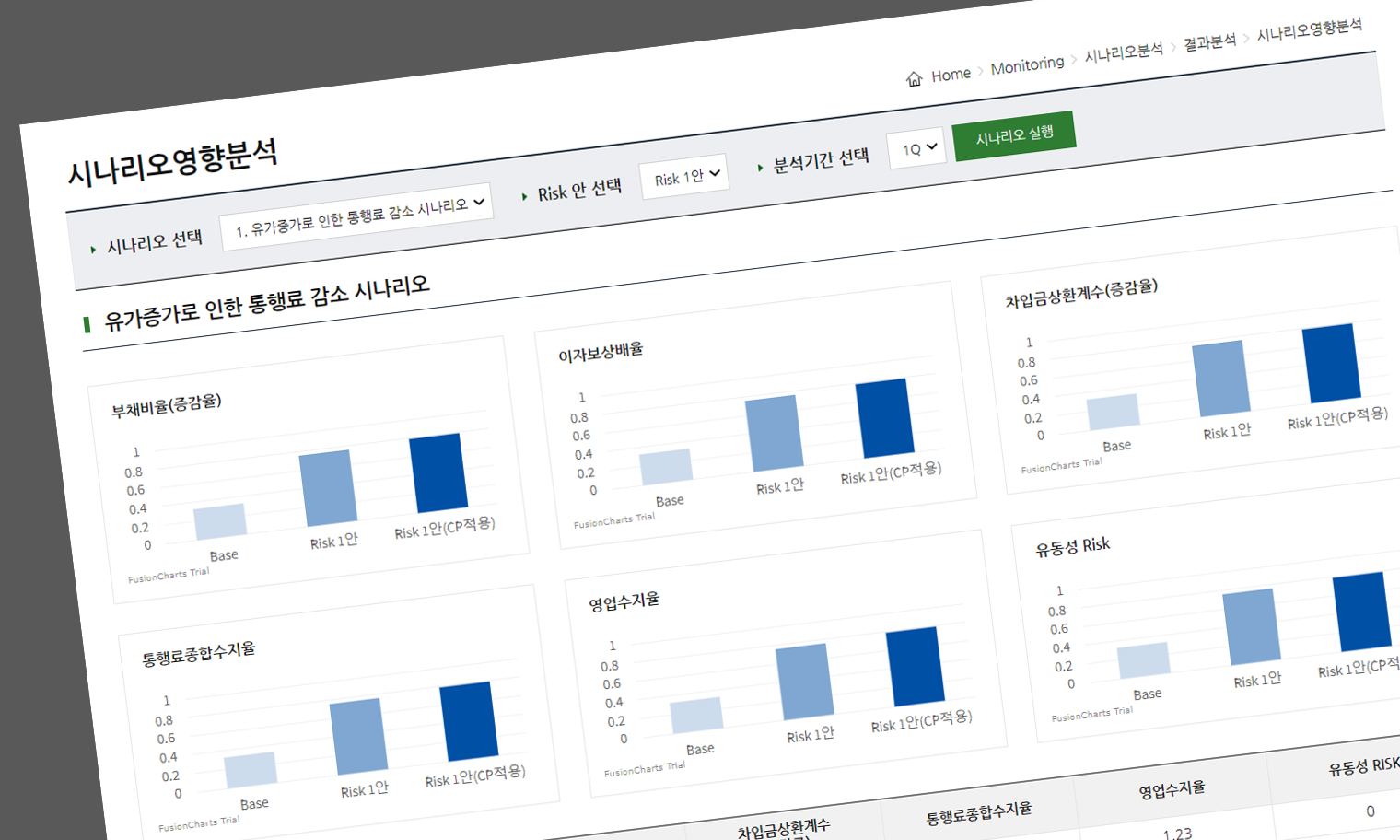Click the Risk 안 선택 label
Image resolution: width=1400 pixels, height=840 pixels.
(x=579, y=191)
